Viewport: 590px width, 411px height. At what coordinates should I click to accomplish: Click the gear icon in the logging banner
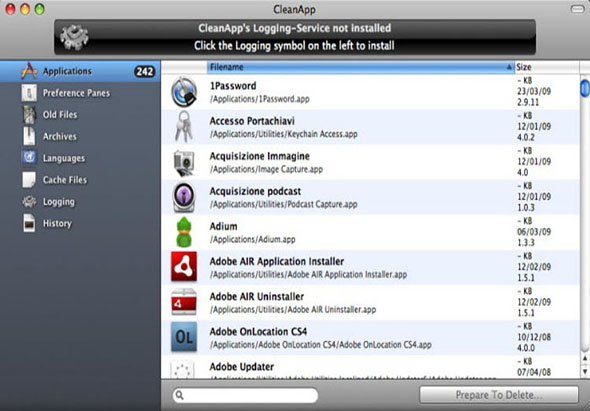pyautogui.click(x=74, y=37)
